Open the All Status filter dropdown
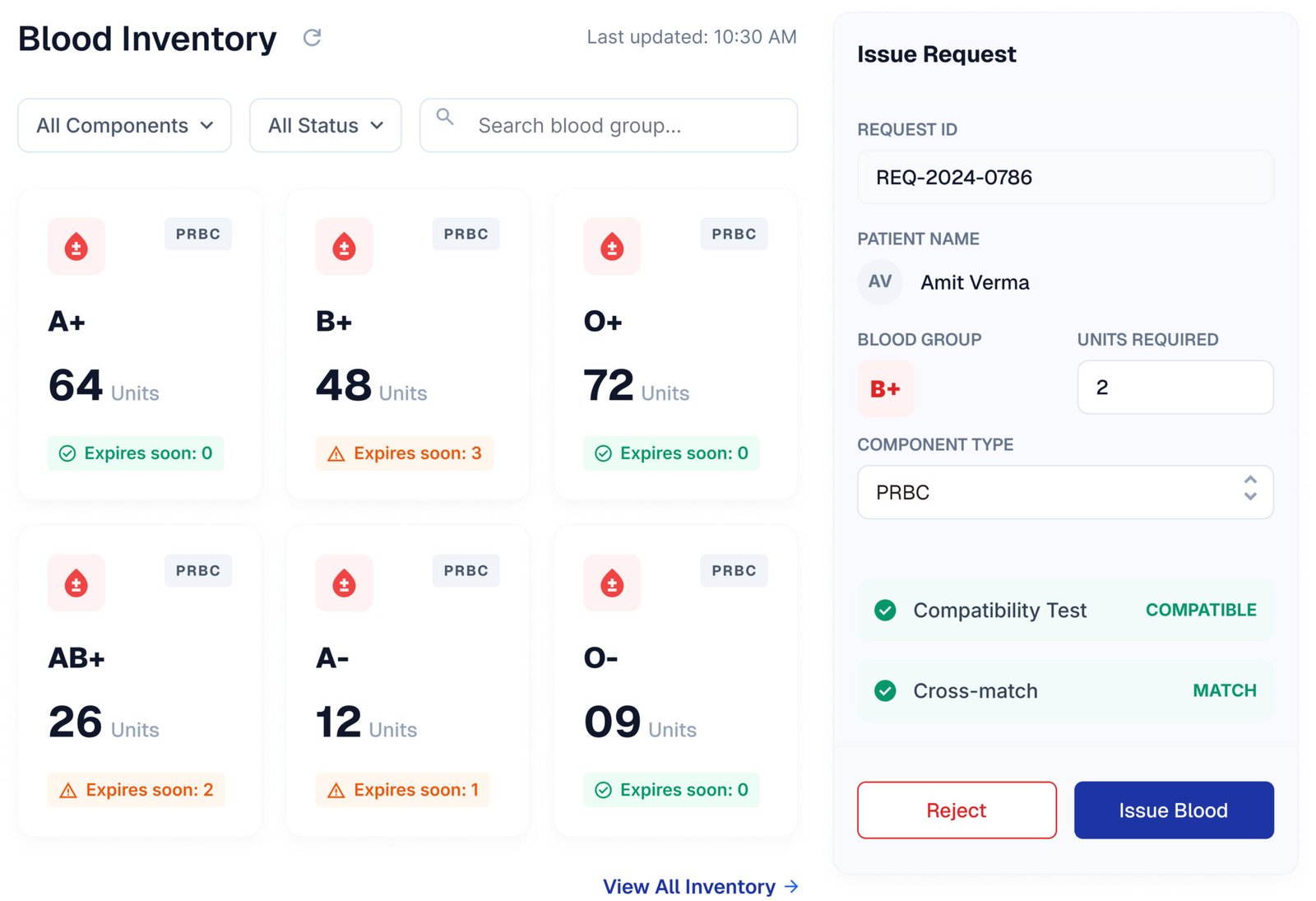The image size is (1316, 901). [x=326, y=125]
